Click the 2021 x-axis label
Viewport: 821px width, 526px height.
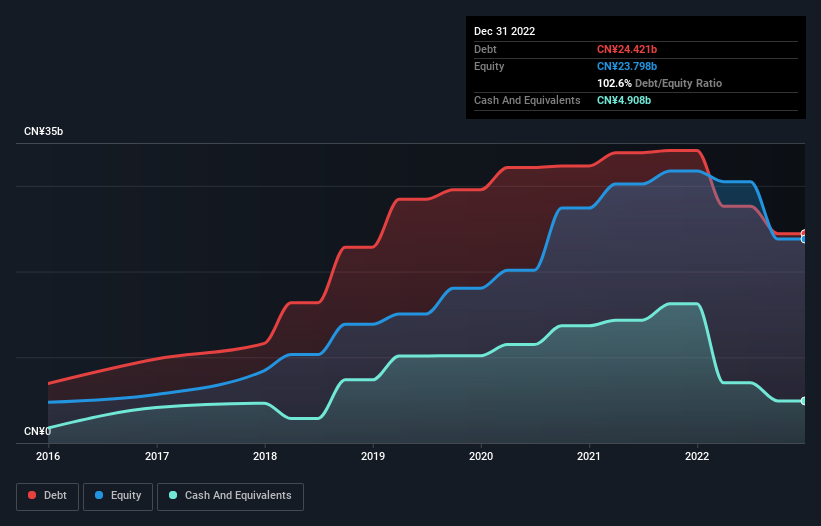click(x=589, y=456)
